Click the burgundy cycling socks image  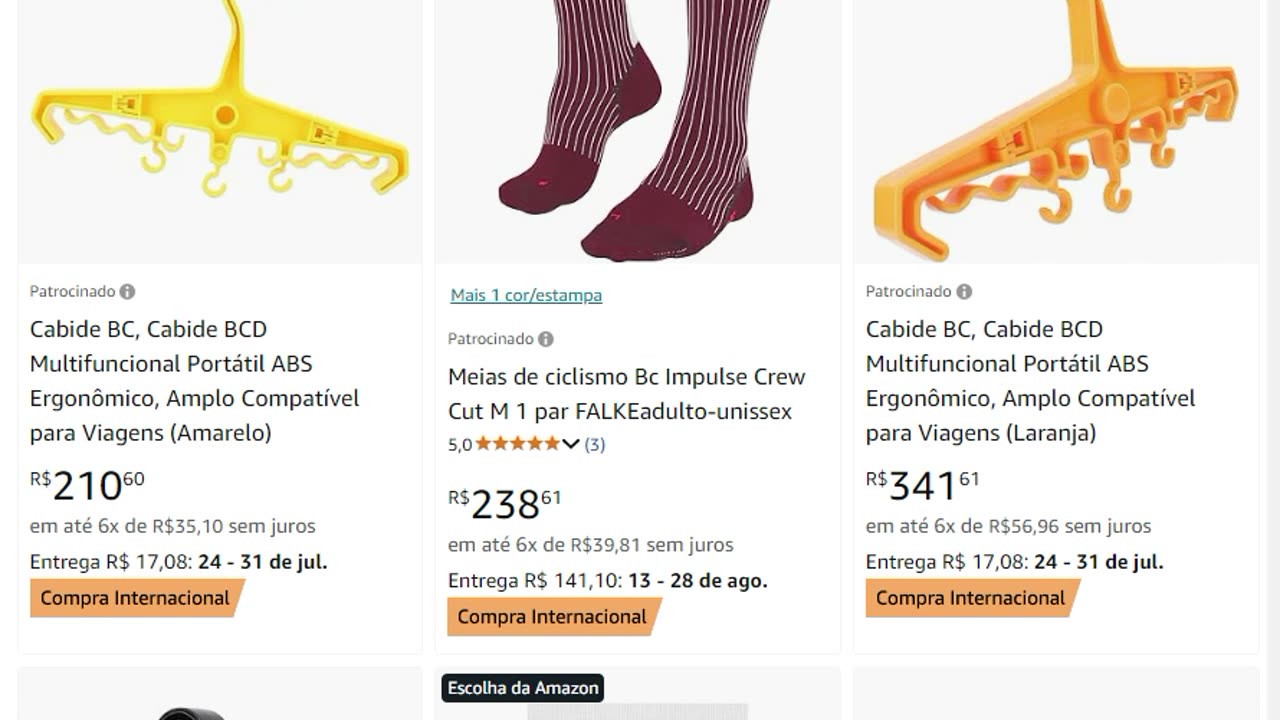(637, 130)
